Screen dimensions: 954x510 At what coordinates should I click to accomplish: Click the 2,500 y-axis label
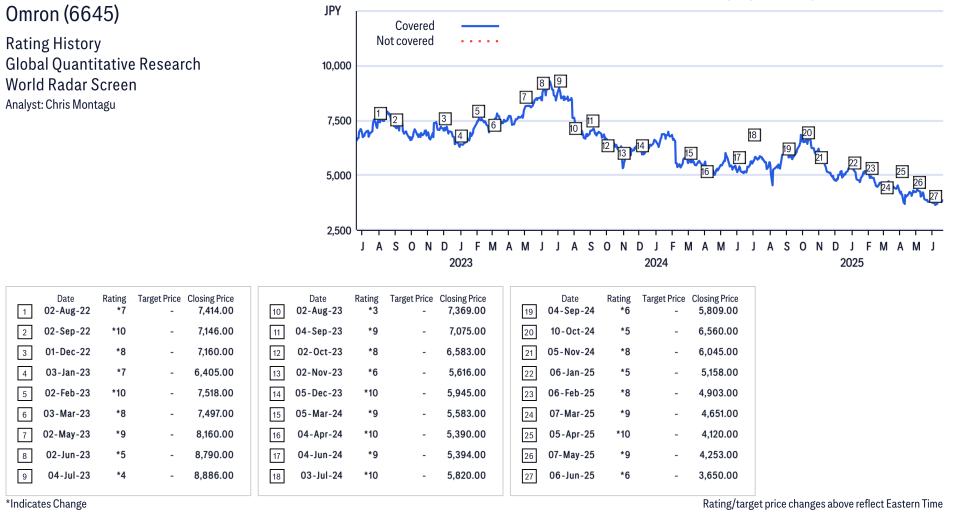339,230
